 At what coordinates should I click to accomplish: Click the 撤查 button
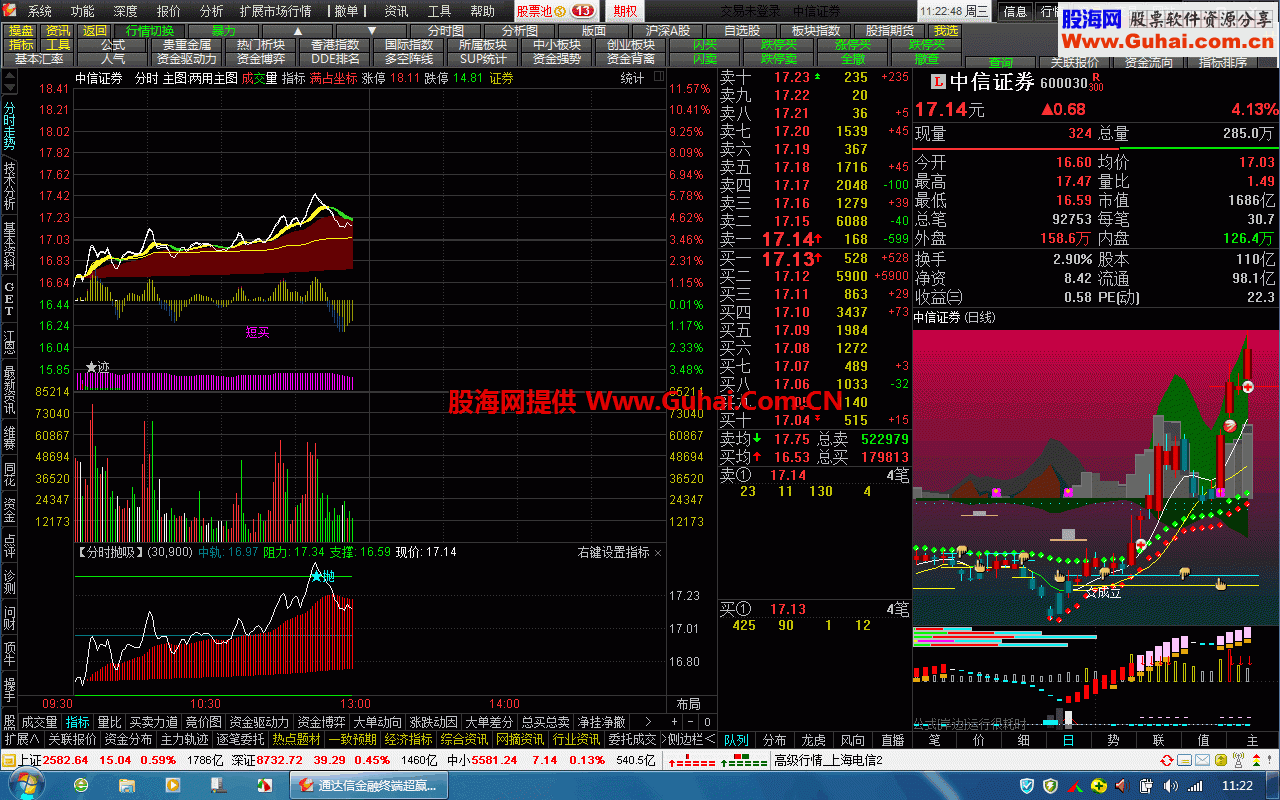click(926, 59)
